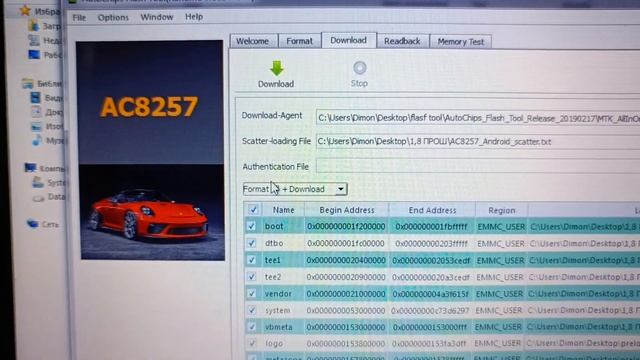Uncheck the tee2 partition checkbox

(x=251, y=277)
